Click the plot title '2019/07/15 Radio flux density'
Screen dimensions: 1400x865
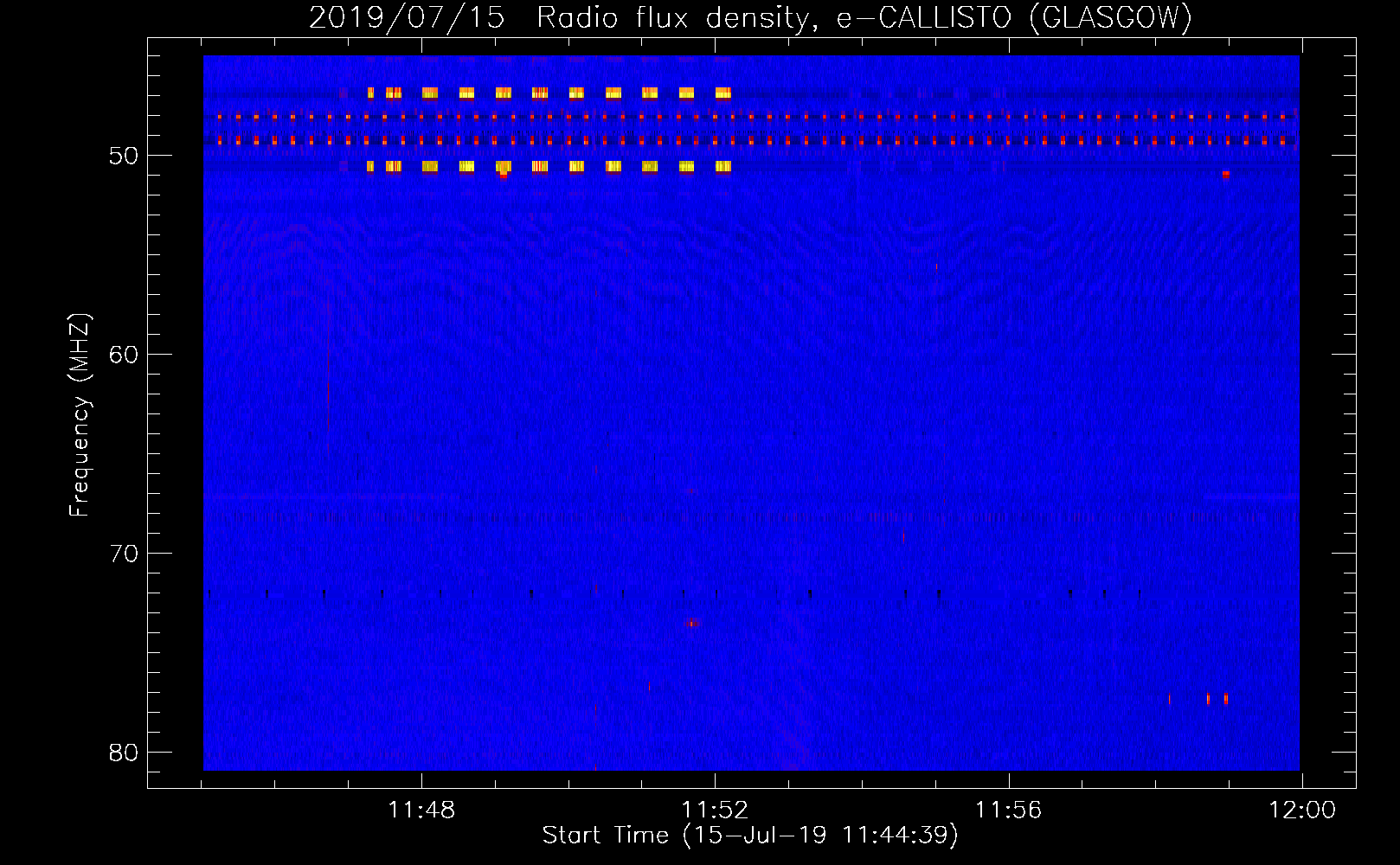(x=750, y=17)
